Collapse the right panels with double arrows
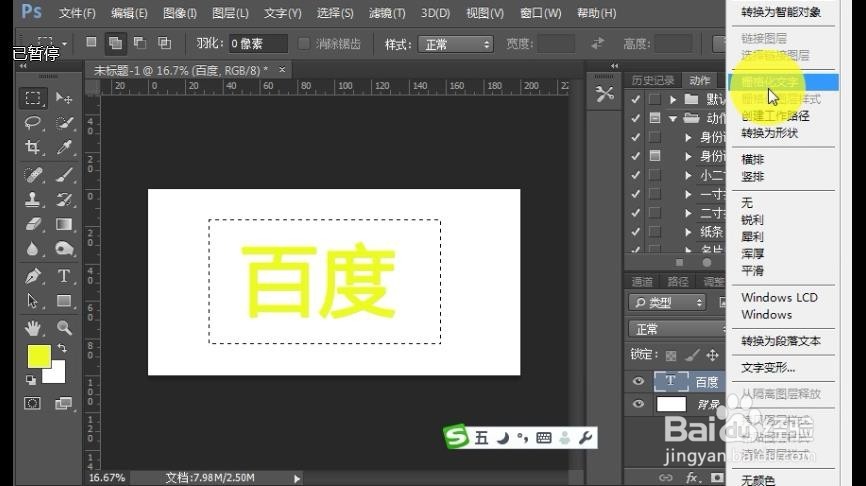 614,66
